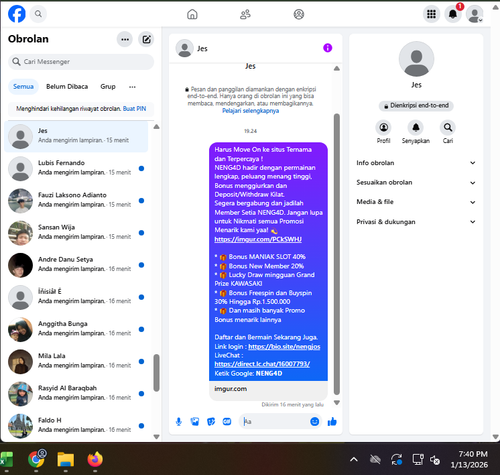This screenshot has width=500, height=475.
Task: Go to the Home feed icon
Action: click(192, 14)
